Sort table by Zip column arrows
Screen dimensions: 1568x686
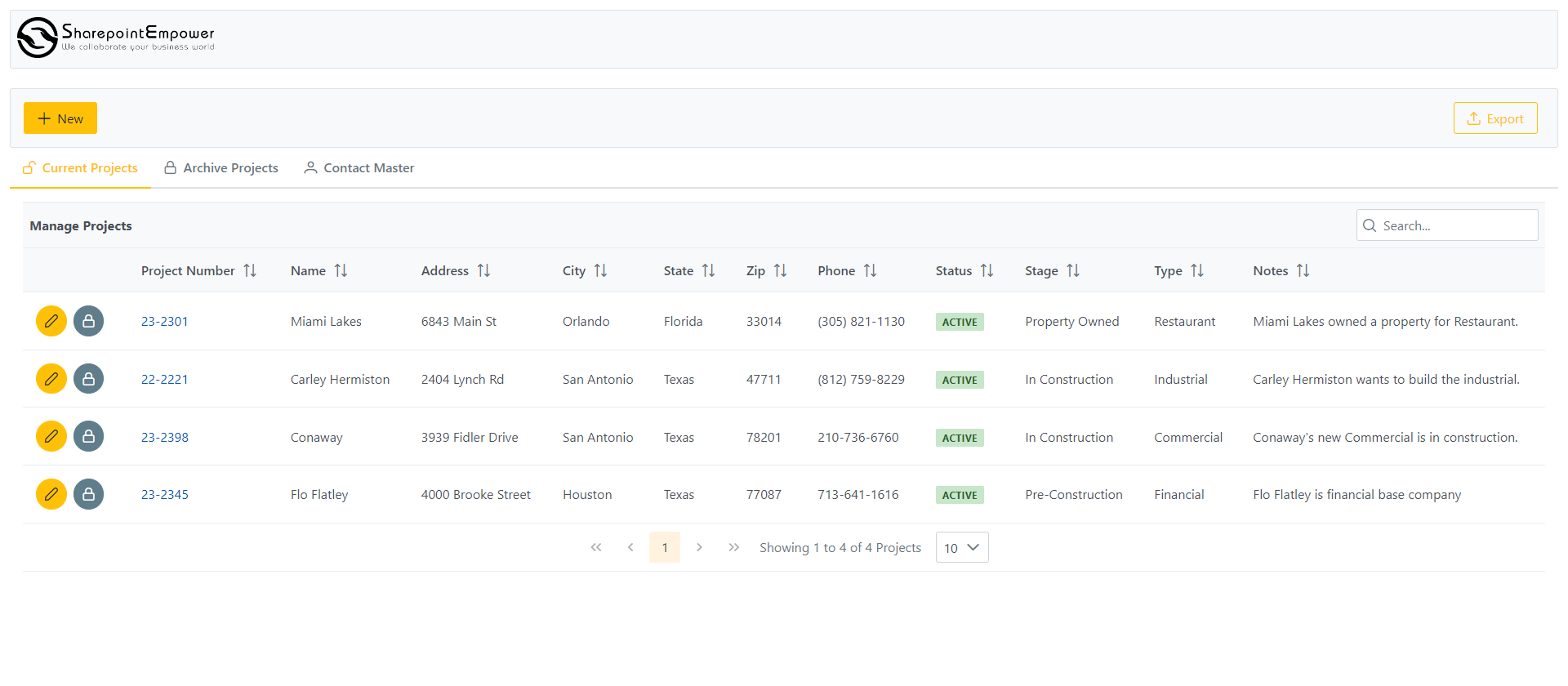(780, 270)
